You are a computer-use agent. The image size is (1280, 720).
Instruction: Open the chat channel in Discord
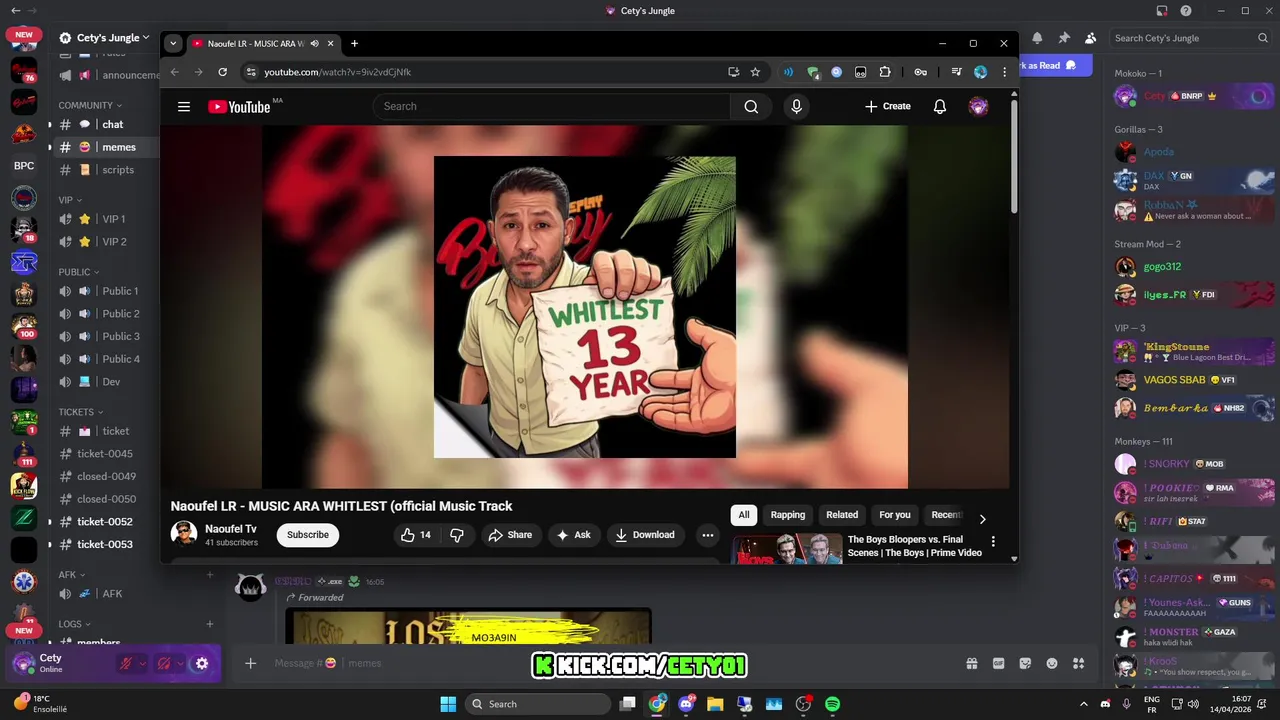tap(106, 124)
